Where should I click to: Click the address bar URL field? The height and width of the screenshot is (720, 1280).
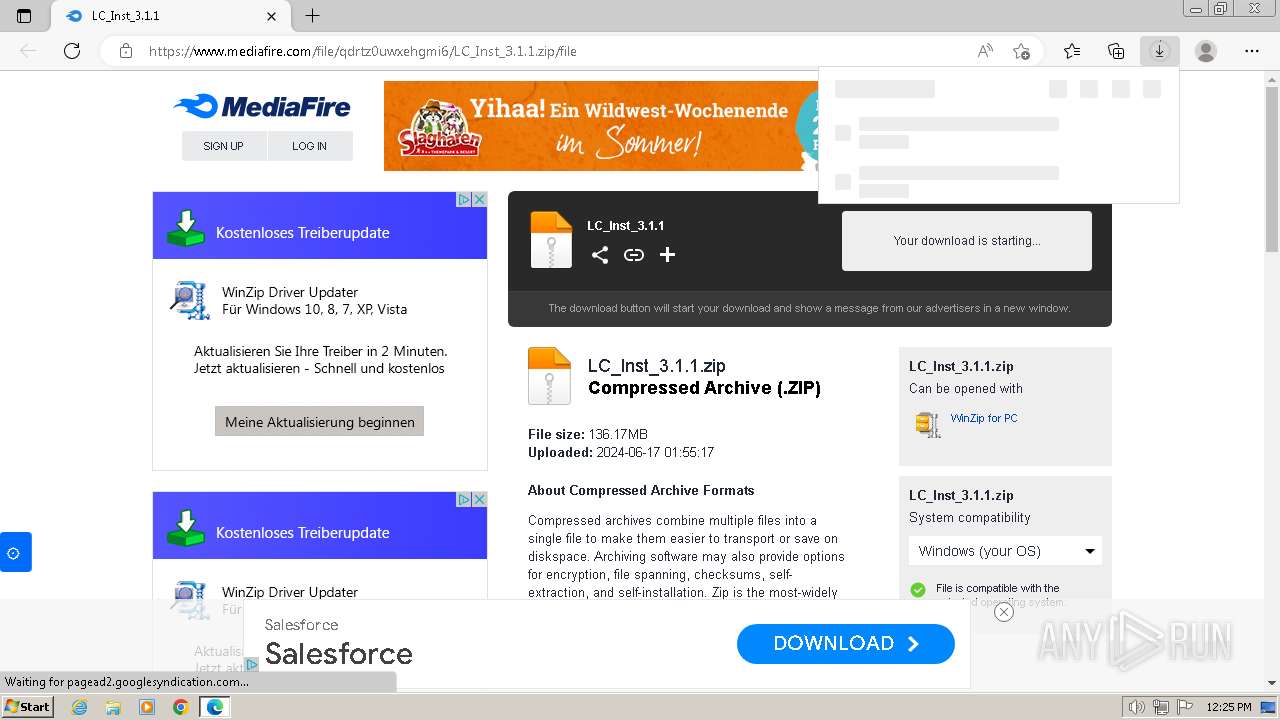pyautogui.click(x=560, y=51)
